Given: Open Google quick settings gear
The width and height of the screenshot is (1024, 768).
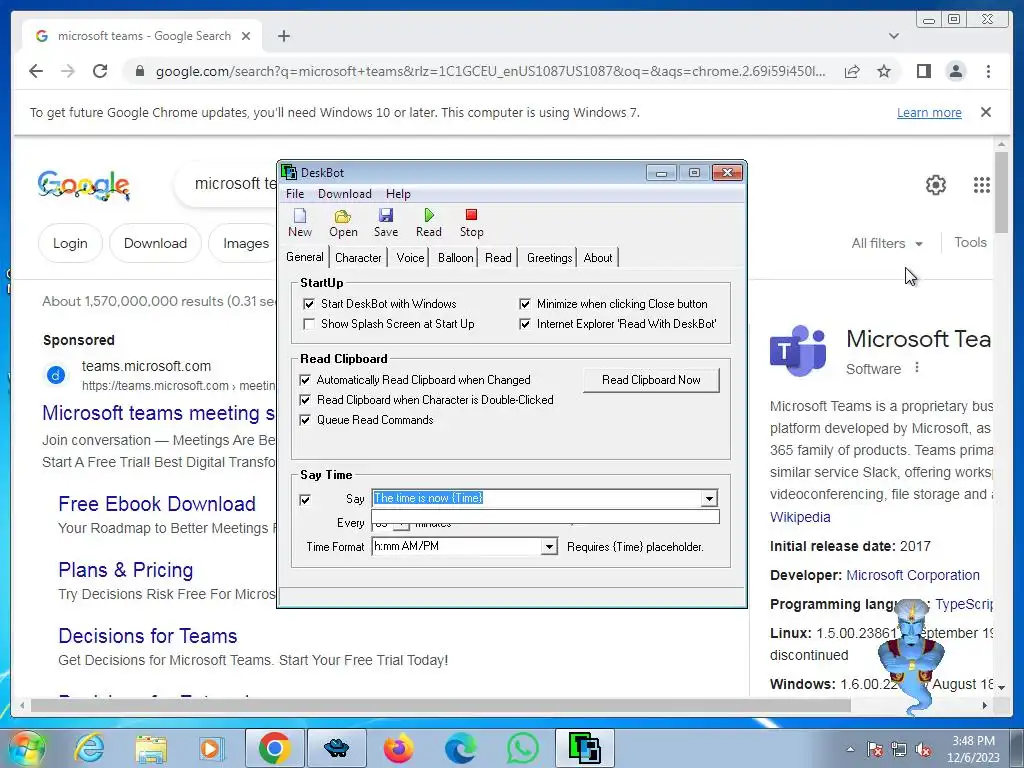Looking at the screenshot, I should coord(936,185).
